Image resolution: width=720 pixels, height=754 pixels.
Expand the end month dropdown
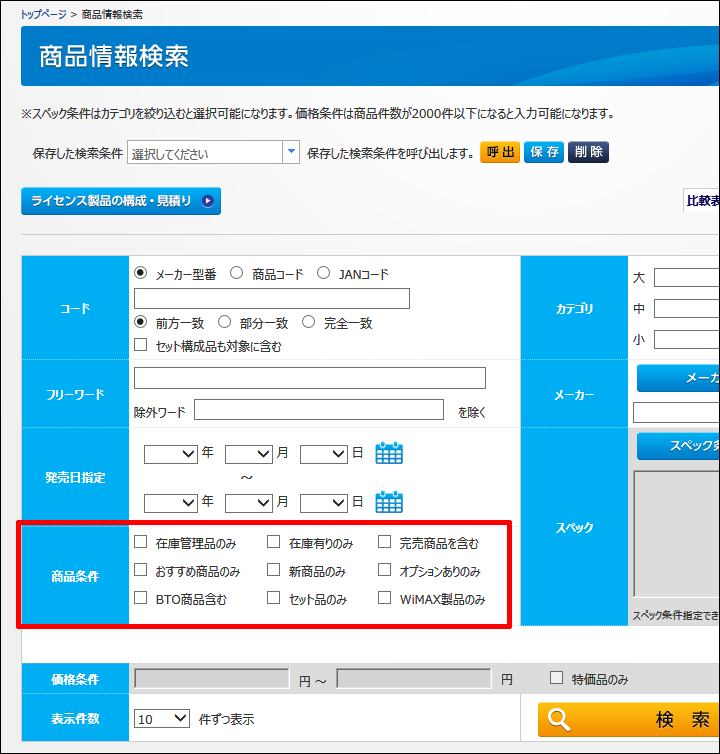[x=249, y=502]
